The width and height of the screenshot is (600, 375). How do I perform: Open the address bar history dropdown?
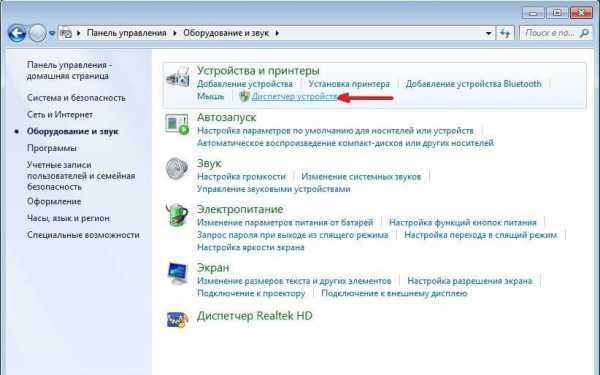coord(489,33)
